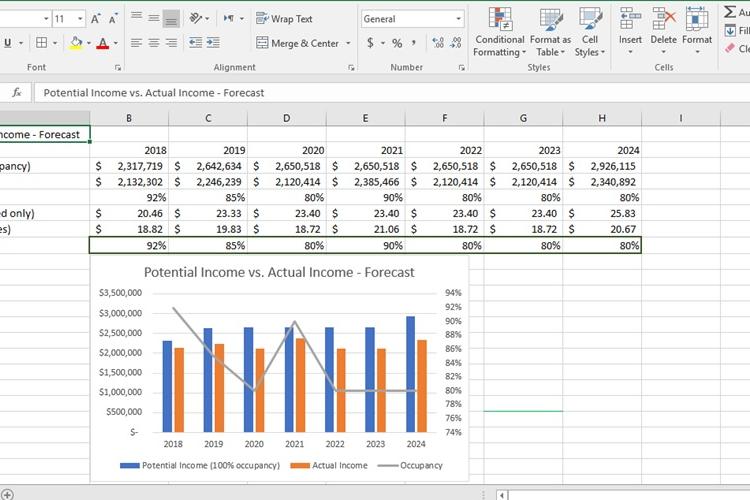Select column H header
Image resolution: width=750 pixels, height=500 pixels.
coord(602,118)
